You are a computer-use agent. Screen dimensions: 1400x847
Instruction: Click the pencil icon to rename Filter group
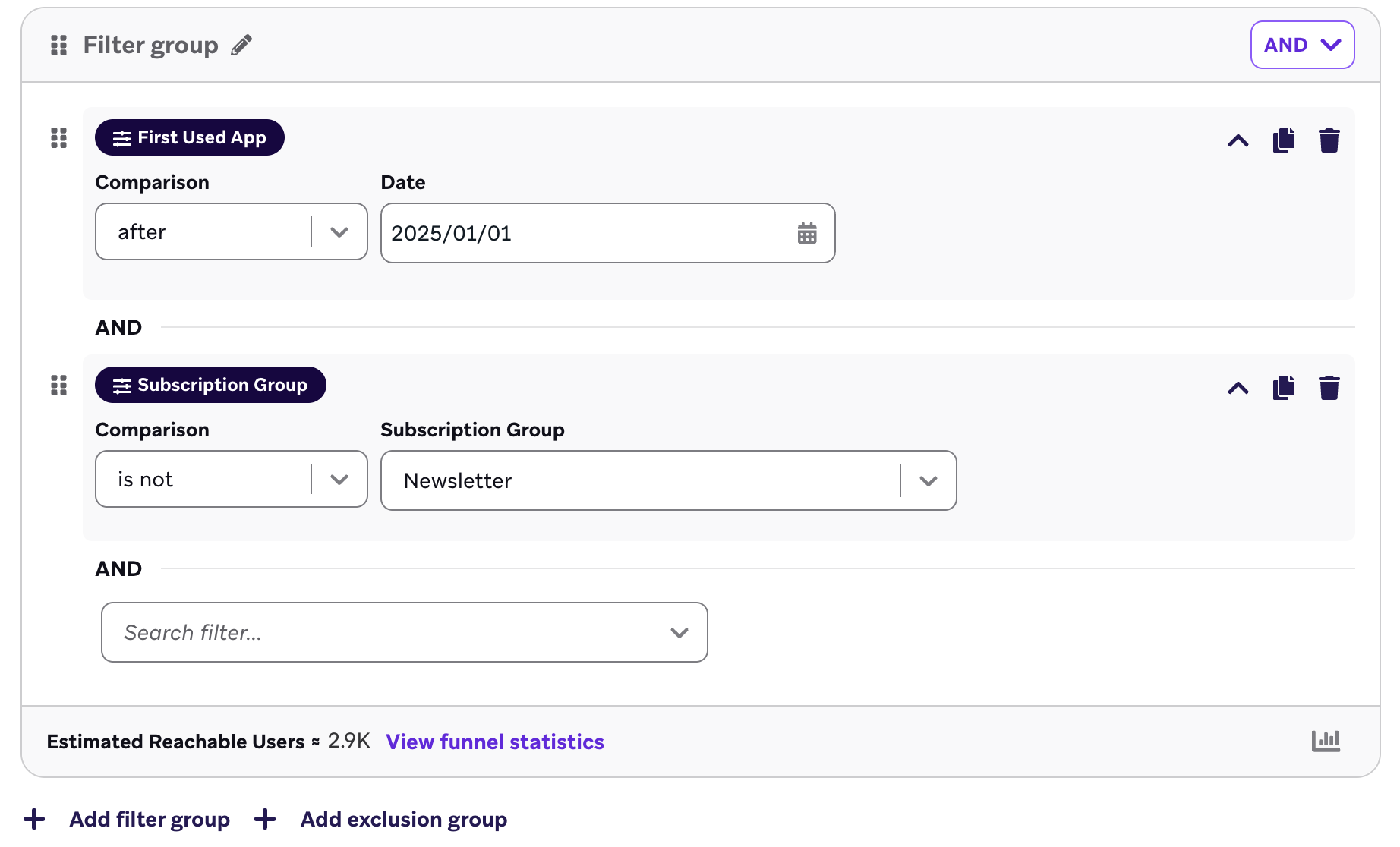(241, 46)
